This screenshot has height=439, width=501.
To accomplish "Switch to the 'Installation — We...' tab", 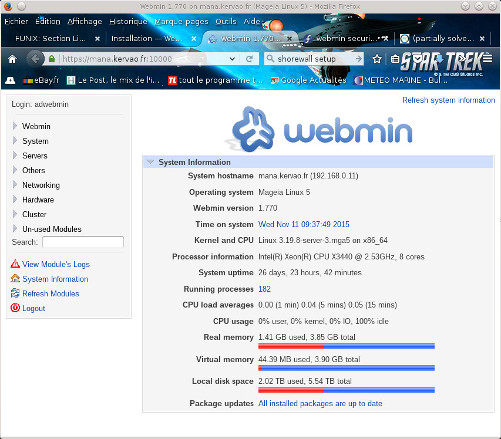I will coord(147,39).
